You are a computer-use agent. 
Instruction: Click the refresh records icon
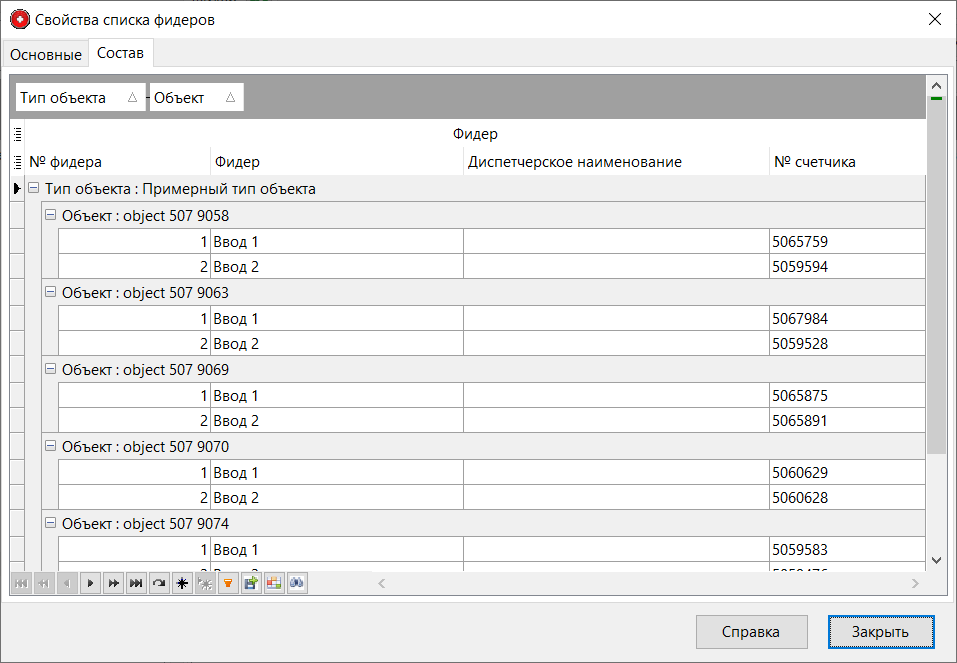tap(159, 583)
